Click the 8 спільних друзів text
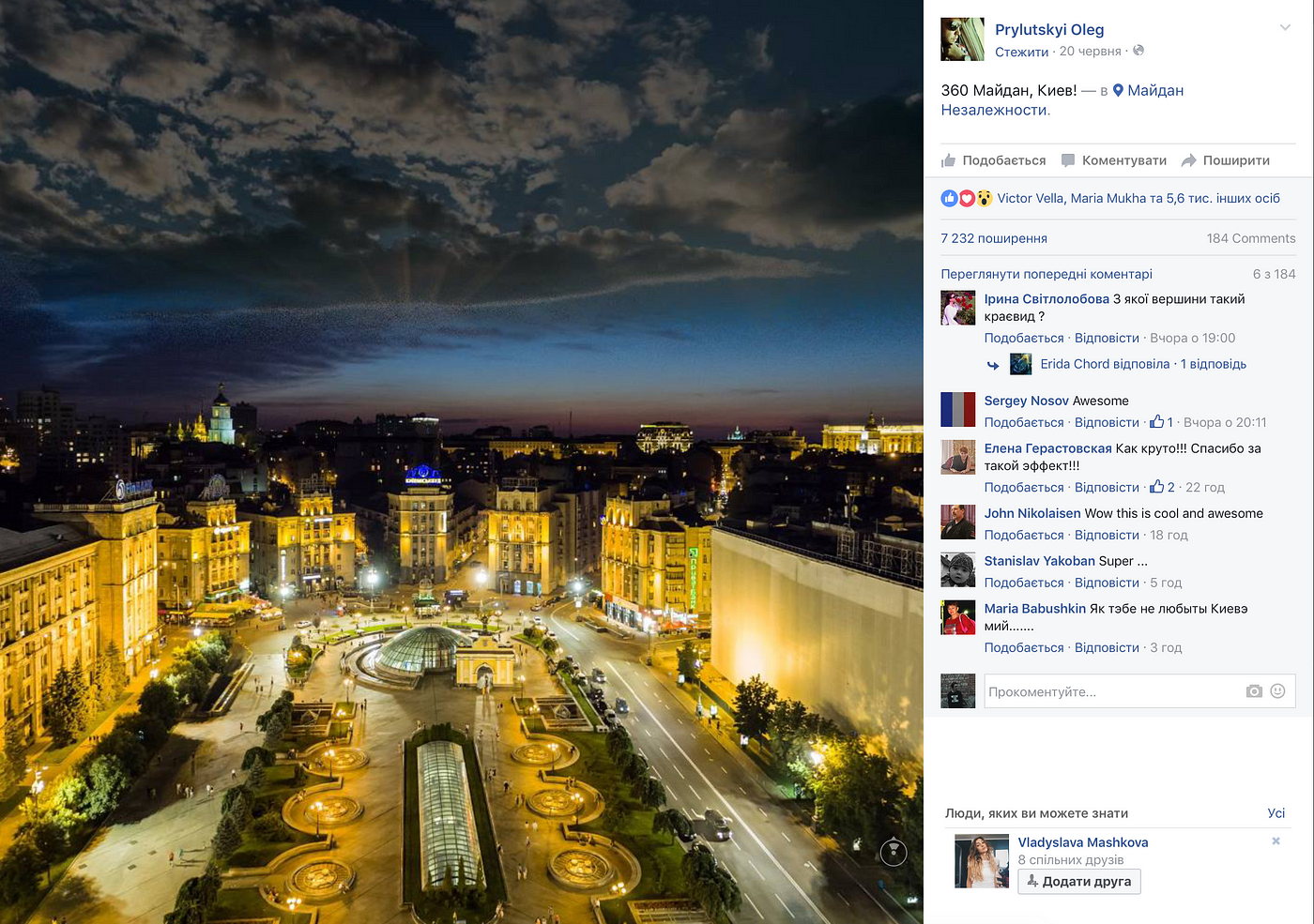Image resolution: width=1314 pixels, height=924 pixels. pyautogui.click(x=1071, y=860)
